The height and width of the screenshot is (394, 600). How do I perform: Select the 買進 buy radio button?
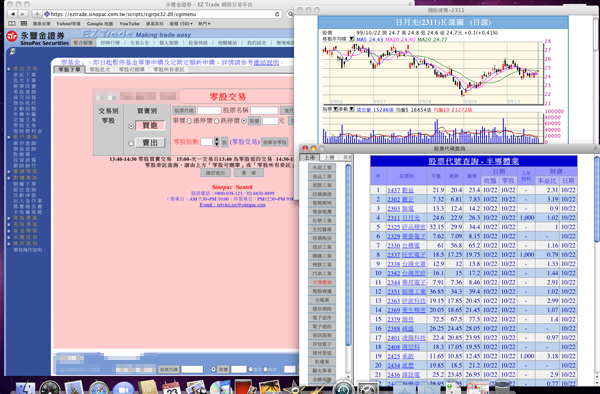131,126
